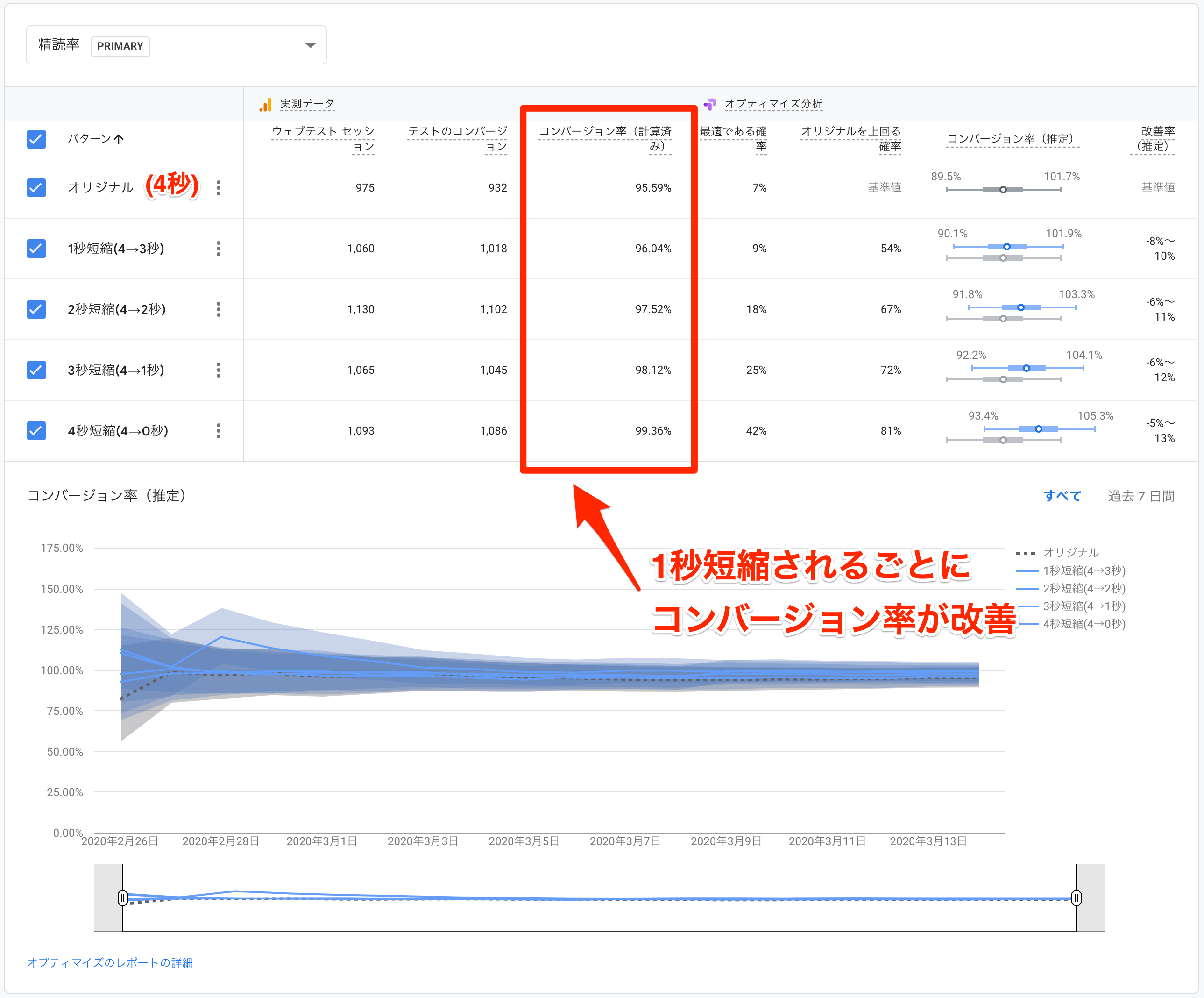Click the PRIMARY badge in the objective selector
The height and width of the screenshot is (998, 1204).
(120, 46)
